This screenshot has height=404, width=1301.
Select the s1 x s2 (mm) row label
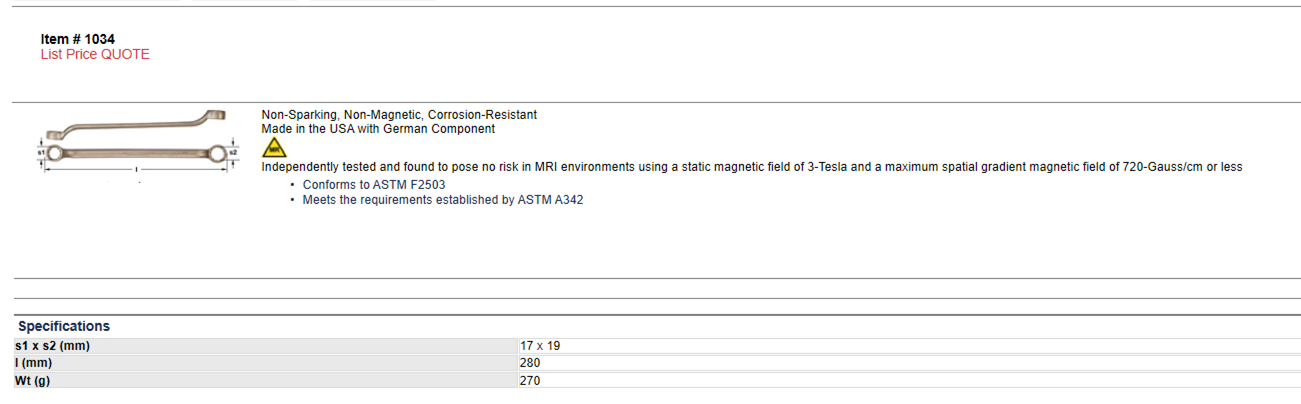click(x=53, y=346)
